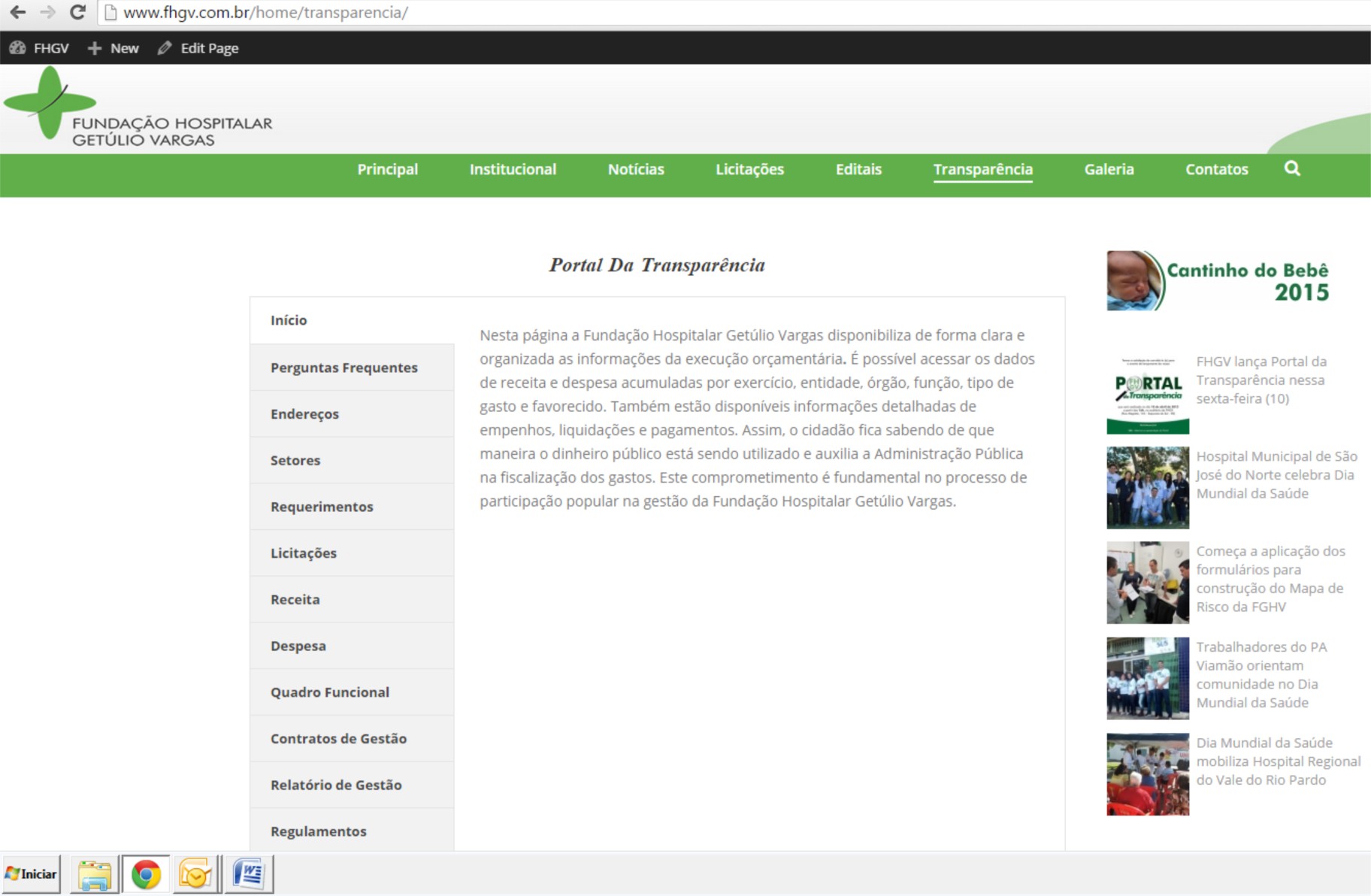Click New in the admin bar
1371x896 pixels.
[x=113, y=48]
